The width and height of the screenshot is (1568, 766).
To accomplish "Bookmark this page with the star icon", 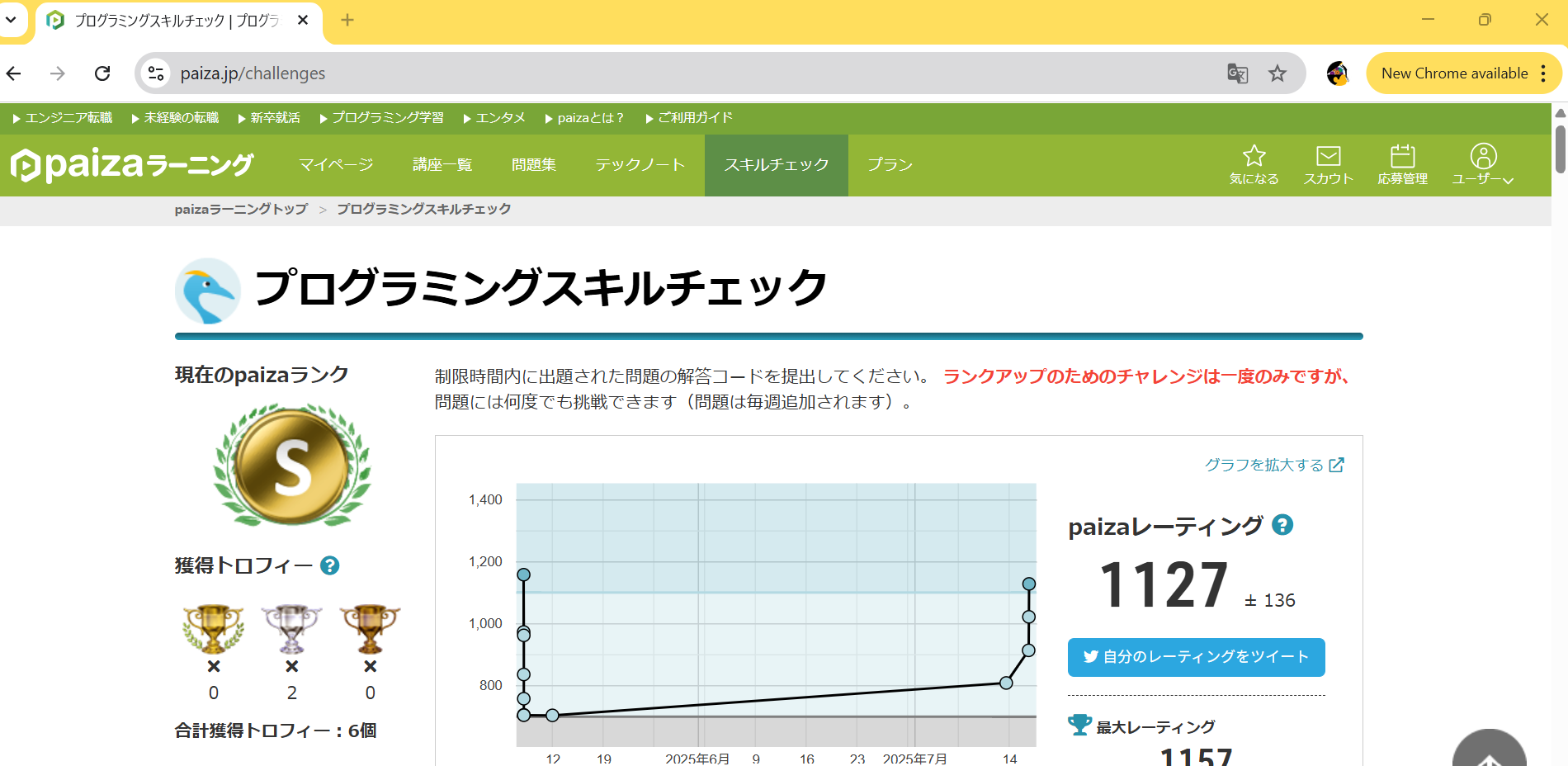I will [x=1278, y=73].
